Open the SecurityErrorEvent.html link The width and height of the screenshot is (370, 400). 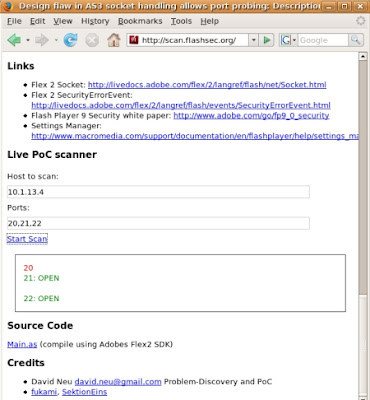click(x=181, y=105)
